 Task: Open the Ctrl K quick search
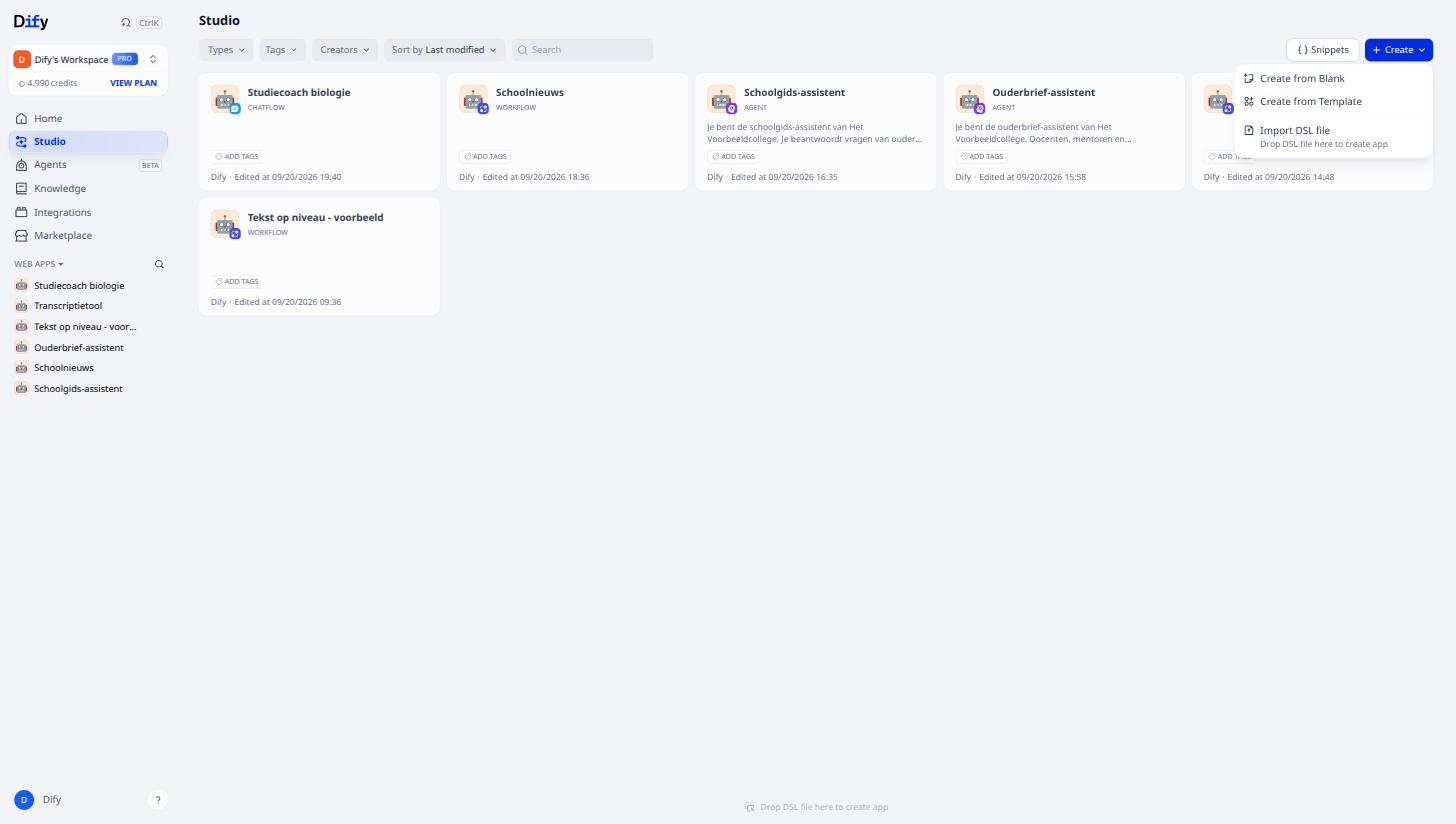[141, 22]
